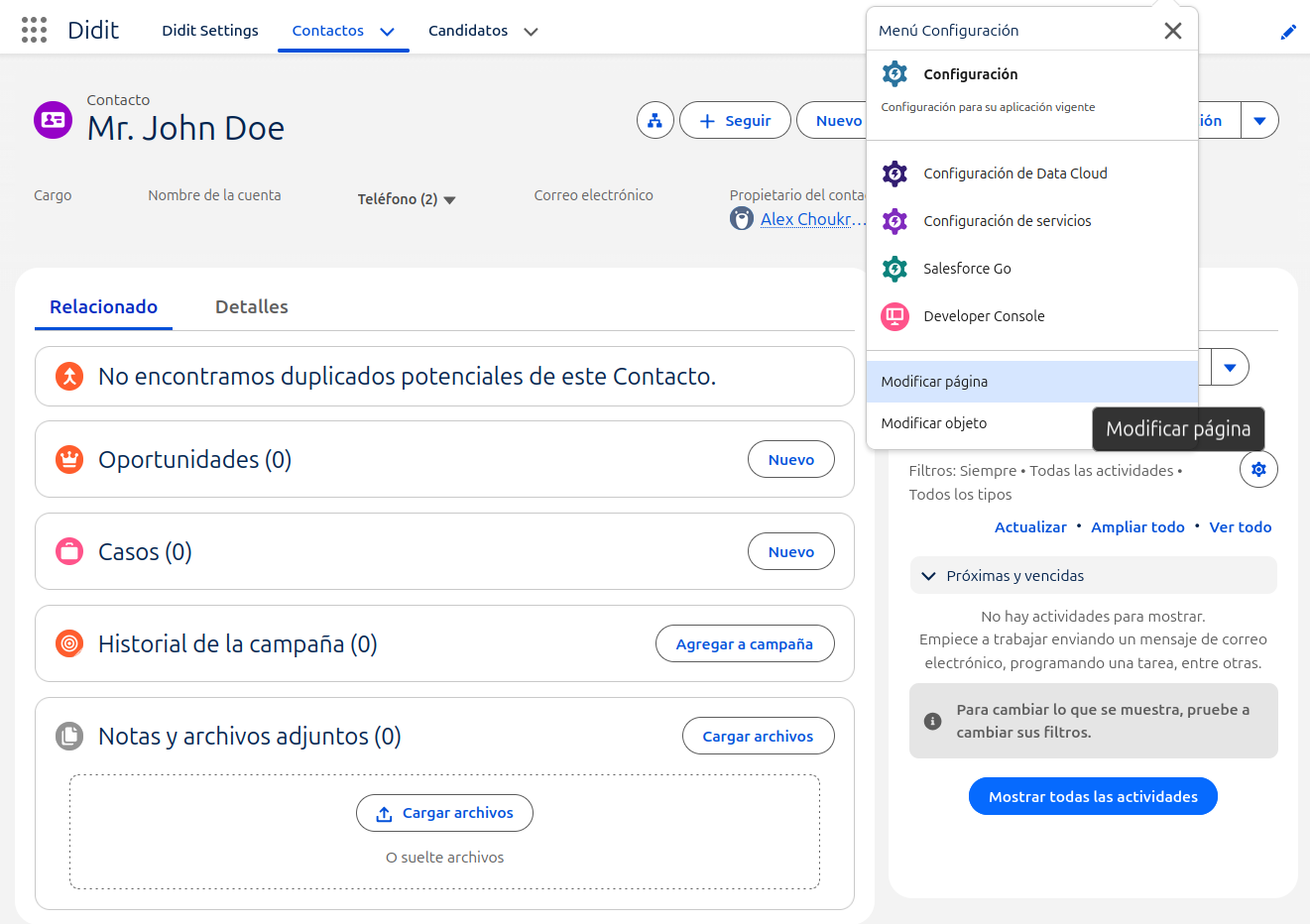Viewport: 1310px width, 924px height.
Task: Open activity timeline filter settings gear
Action: coord(1258,469)
